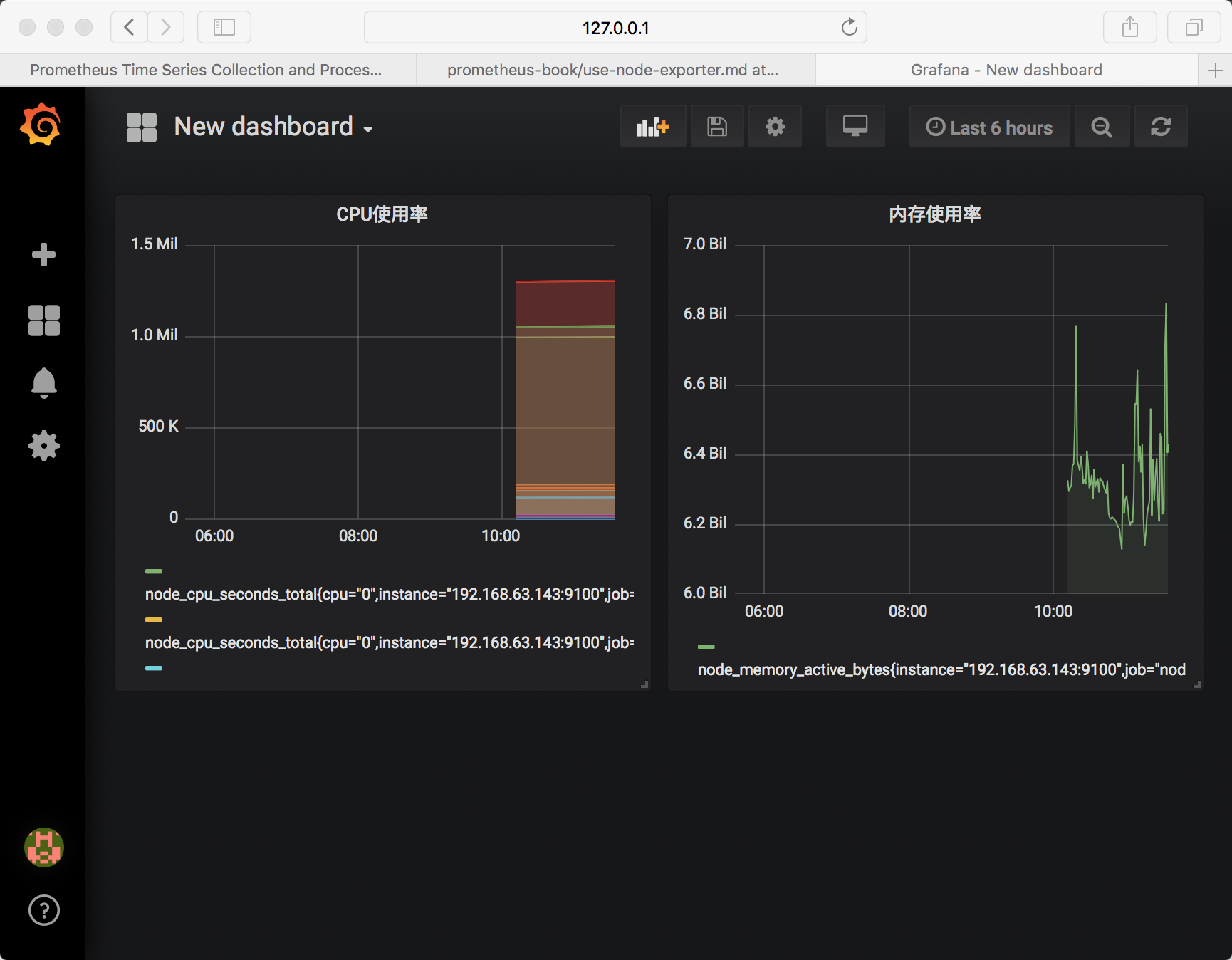Viewport: 1232px width, 960px height.
Task: Open the Configuration gear in sidebar
Action: [43, 446]
